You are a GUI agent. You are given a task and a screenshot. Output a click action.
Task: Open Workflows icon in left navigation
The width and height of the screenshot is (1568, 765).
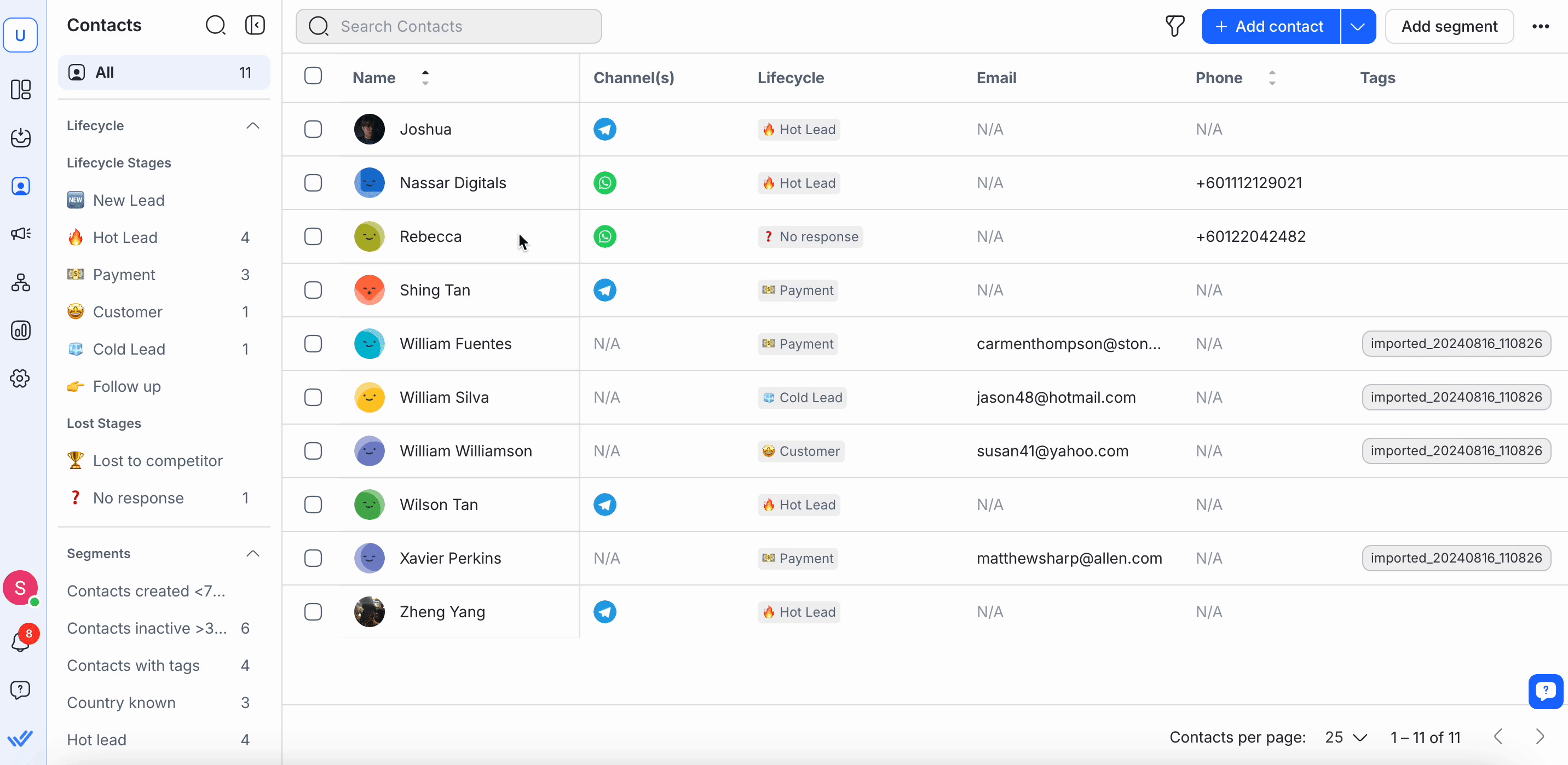point(21,282)
